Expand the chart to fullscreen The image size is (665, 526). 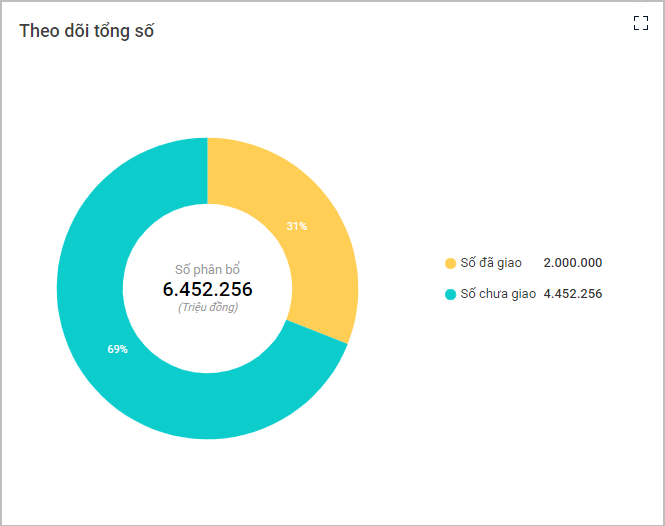pos(641,24)
